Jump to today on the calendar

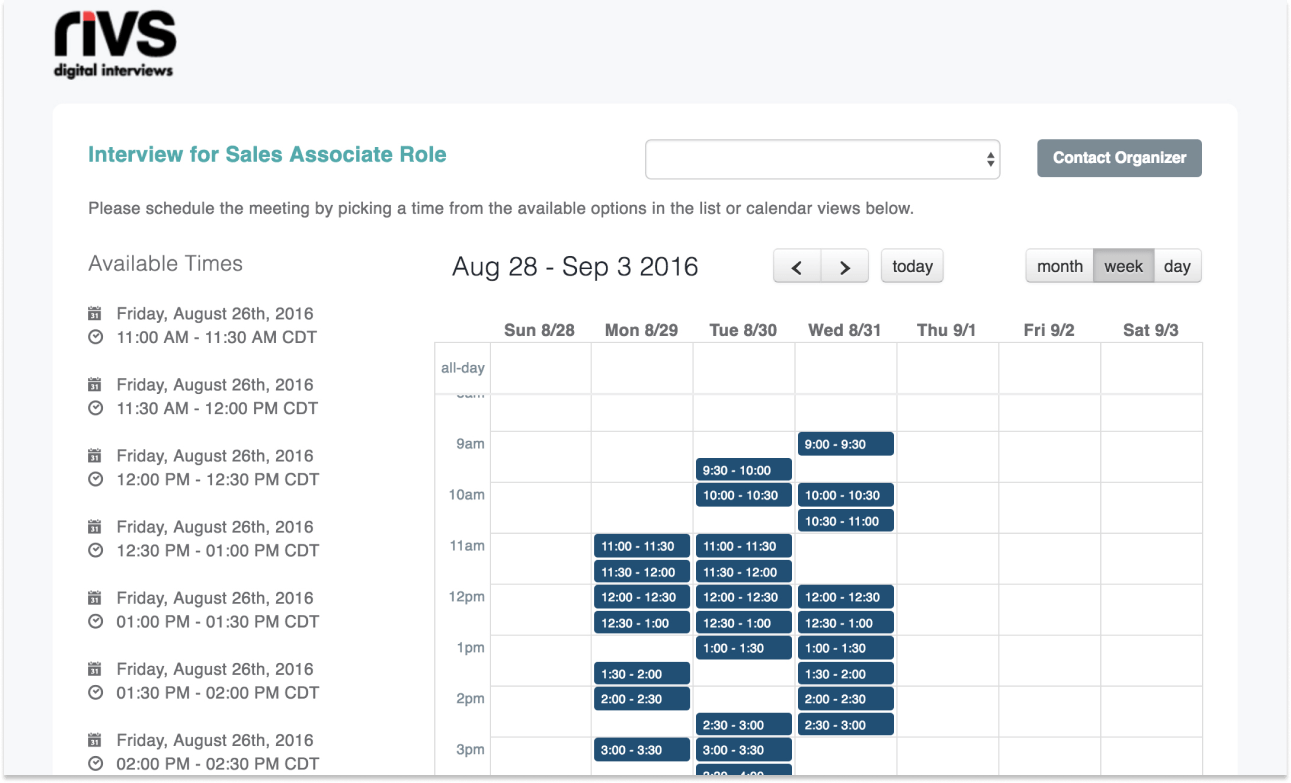[912, 266]
